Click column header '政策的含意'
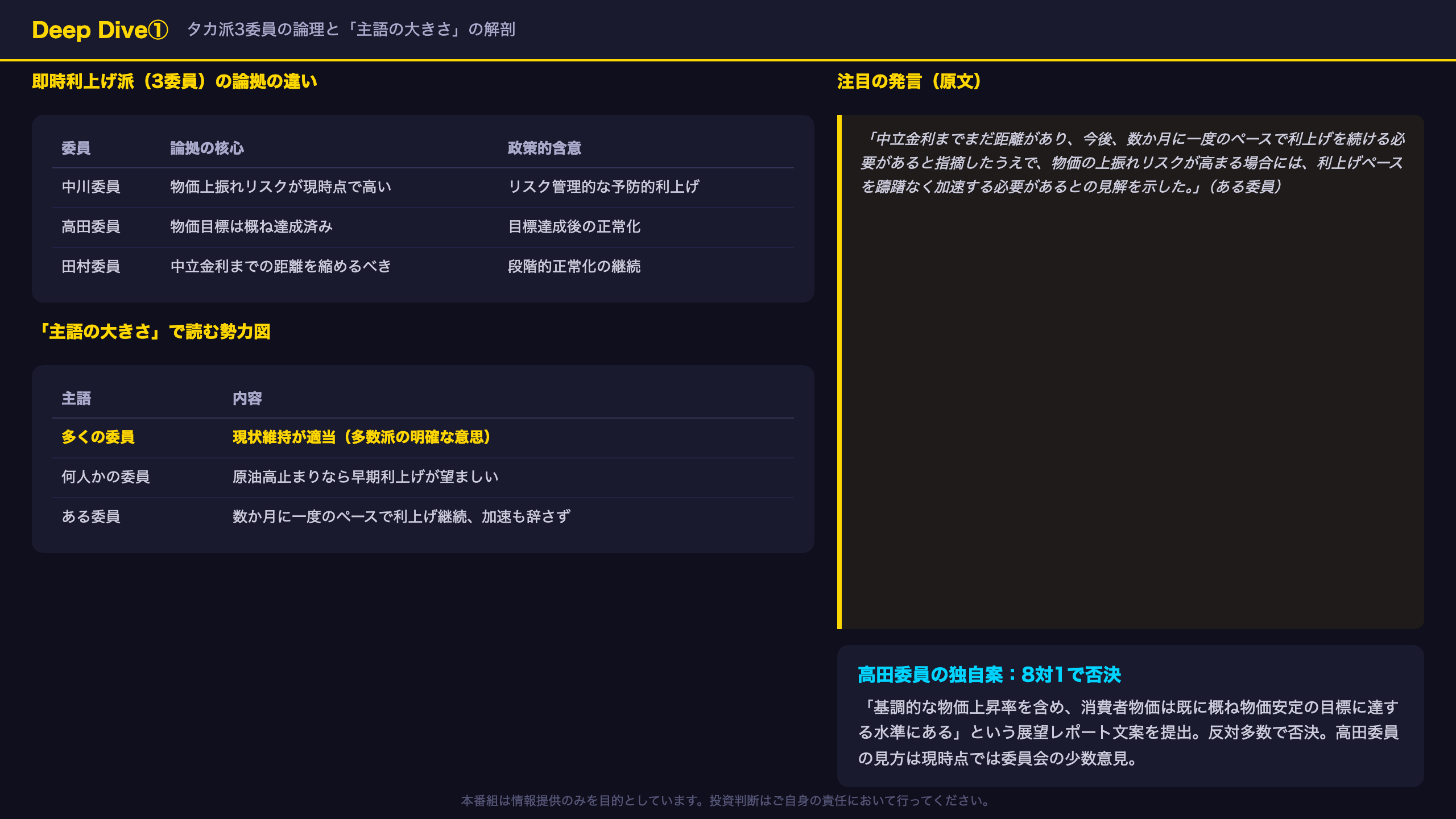1456x819 pixels. [545, 148]
